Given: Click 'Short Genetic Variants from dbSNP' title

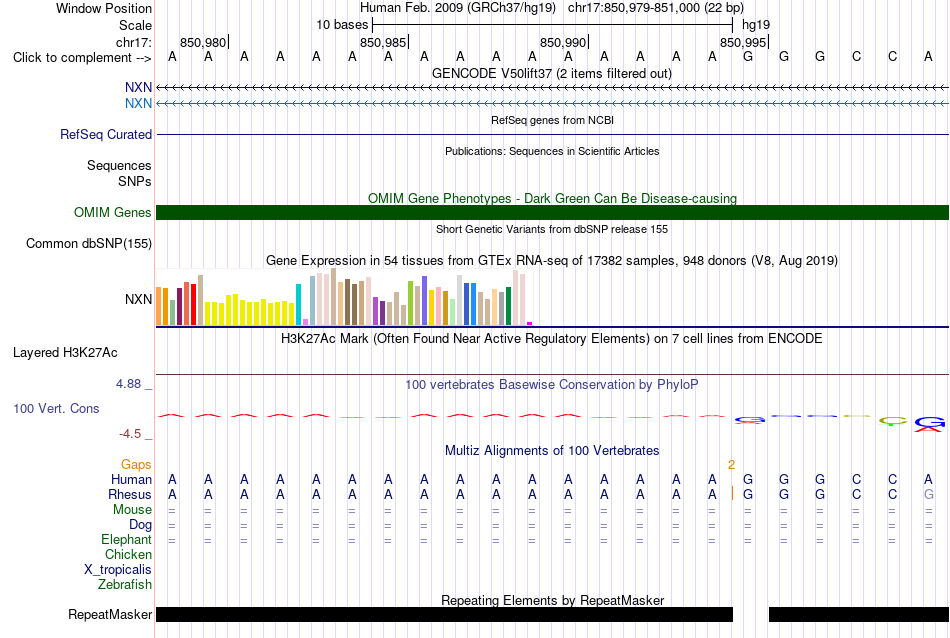Looking at the screenshot, I should (x=552, y=229).
